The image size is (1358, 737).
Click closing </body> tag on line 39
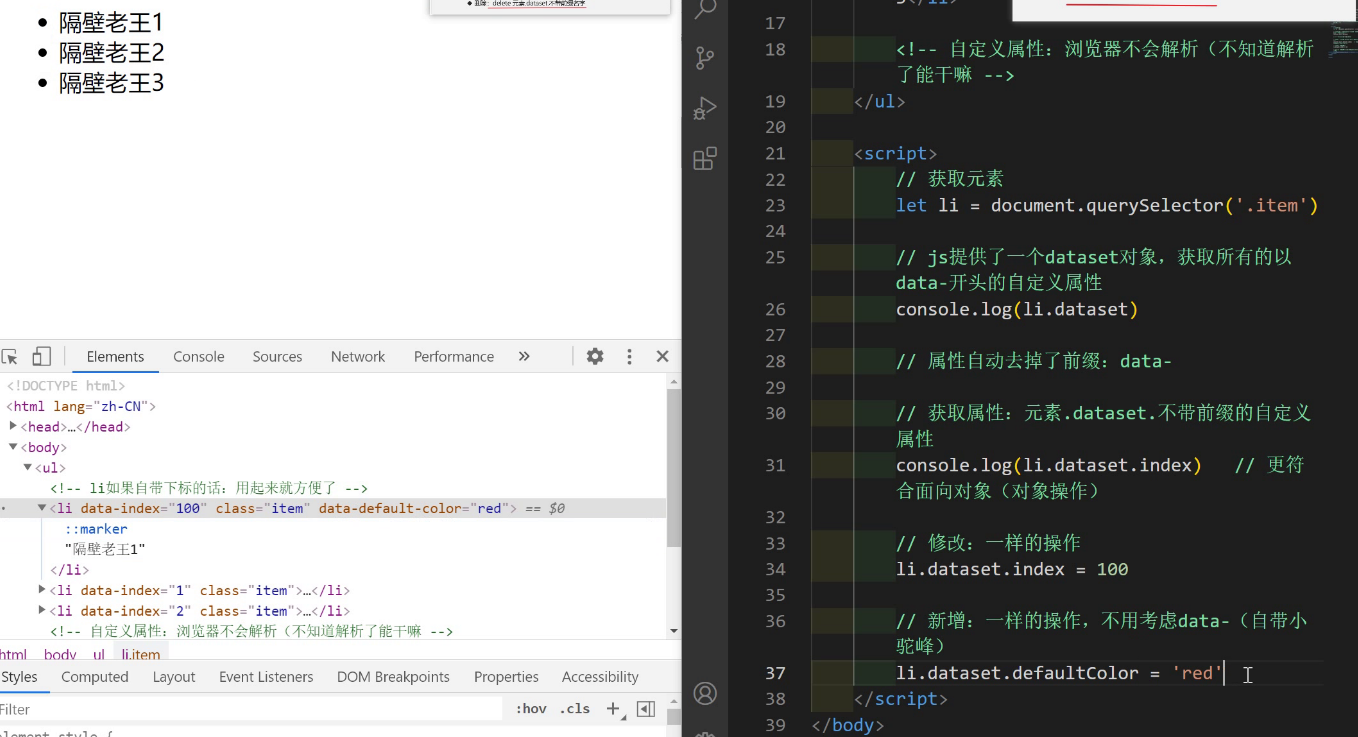848,725
